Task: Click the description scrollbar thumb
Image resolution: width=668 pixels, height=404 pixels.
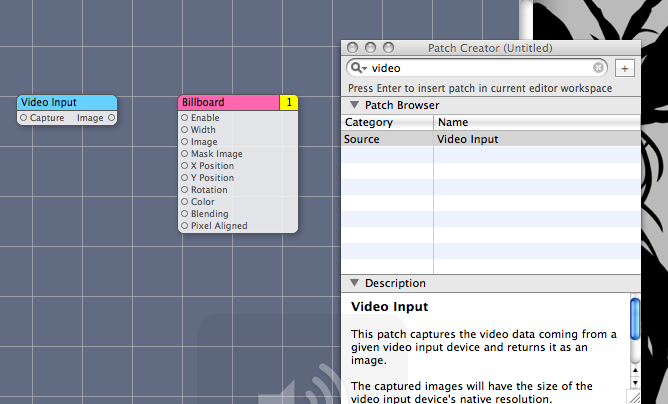Action: (x=635, y=319)
